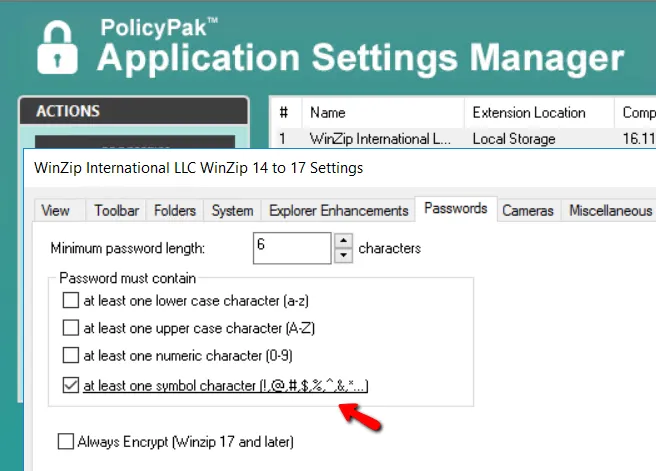
Task: Switch to the Cameras tab
Action: 528,210
